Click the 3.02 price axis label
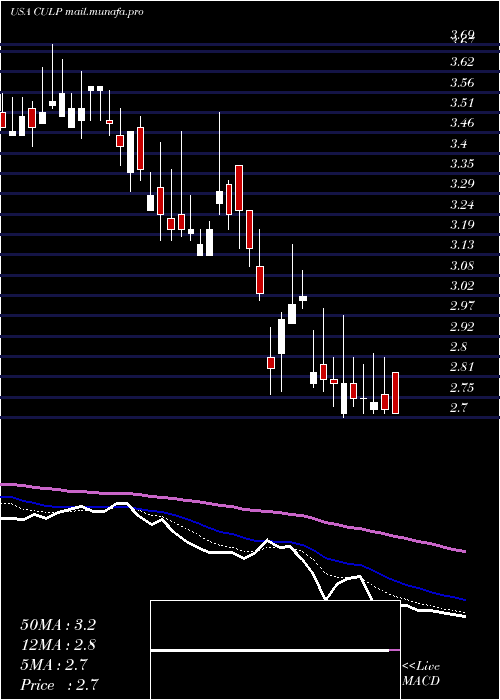Image resolution: width=500 pixels, height=700 pixels. click(x=462, y=285)
